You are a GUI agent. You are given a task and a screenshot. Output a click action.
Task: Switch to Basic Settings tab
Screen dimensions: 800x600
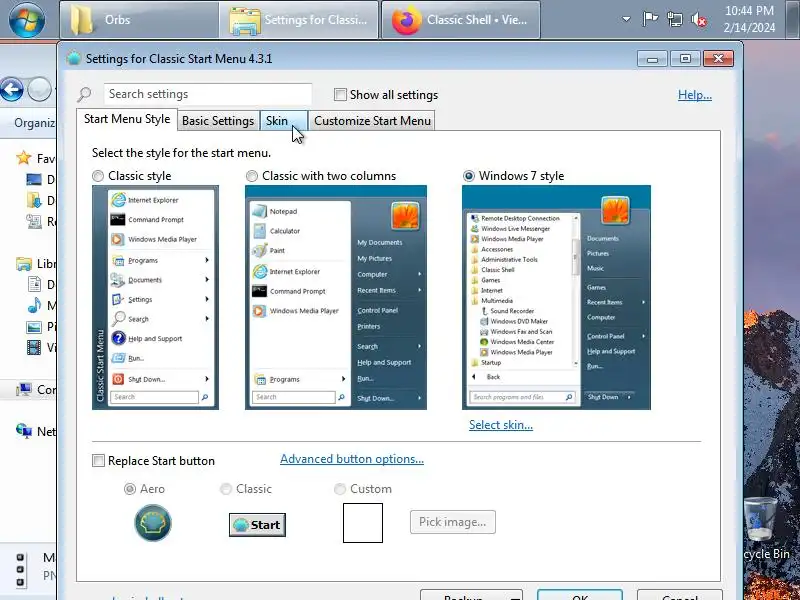pos(218,121)
